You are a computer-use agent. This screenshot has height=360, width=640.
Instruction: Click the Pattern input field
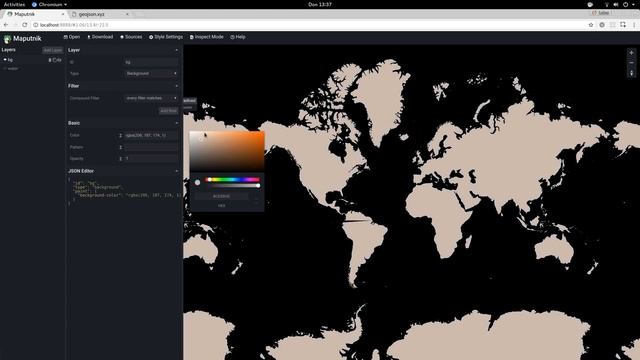(151, 147)
